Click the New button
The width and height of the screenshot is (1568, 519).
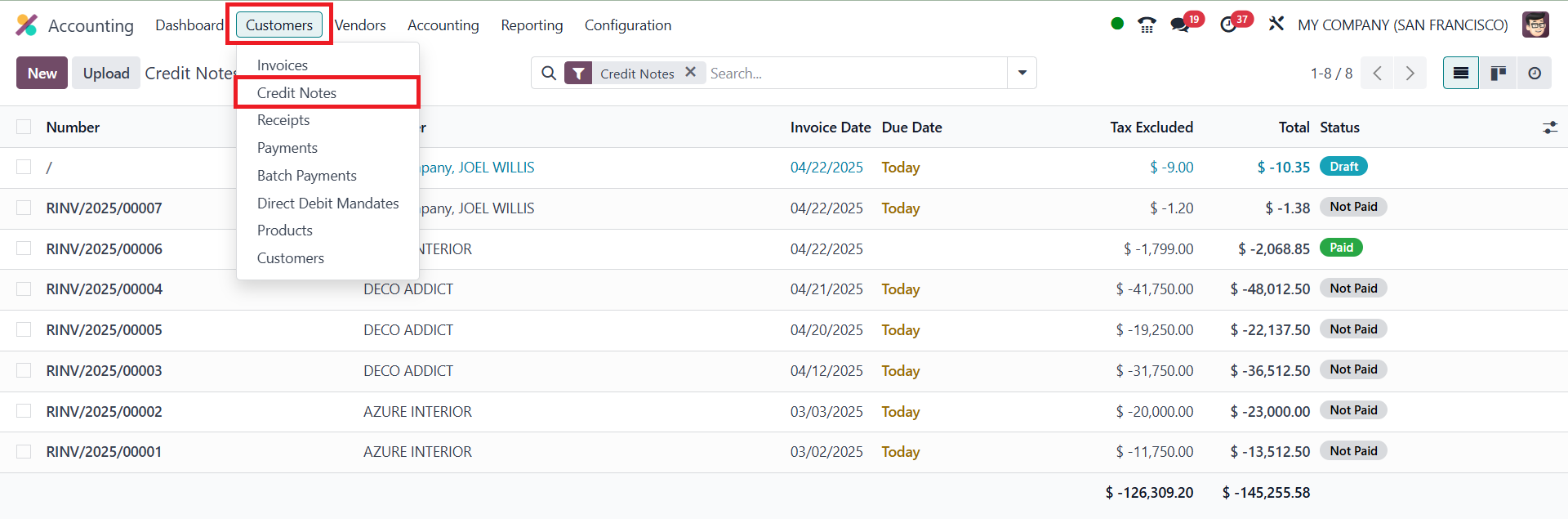pos(42,74)
